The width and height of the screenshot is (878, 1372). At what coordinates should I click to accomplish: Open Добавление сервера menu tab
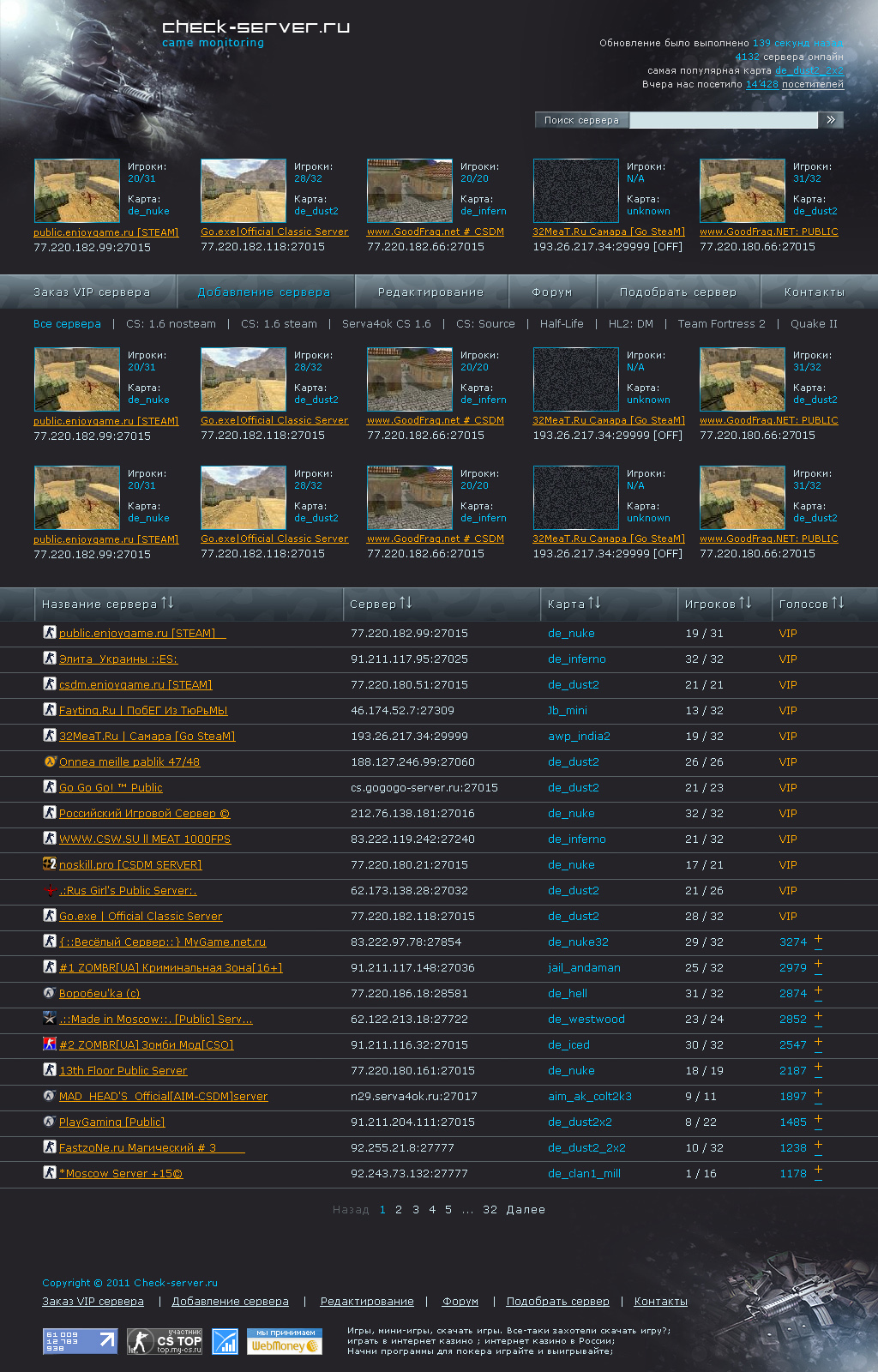266,292
